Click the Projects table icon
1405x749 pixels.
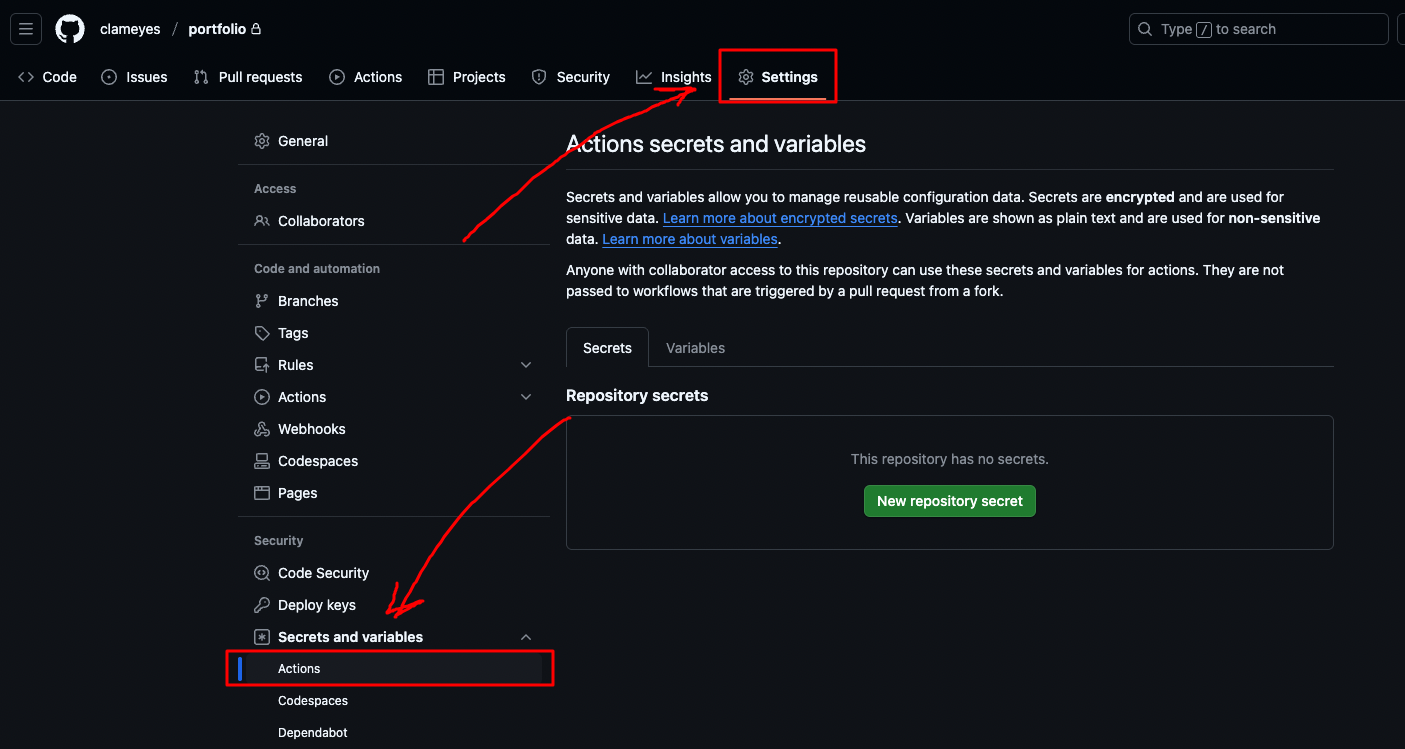436,77
